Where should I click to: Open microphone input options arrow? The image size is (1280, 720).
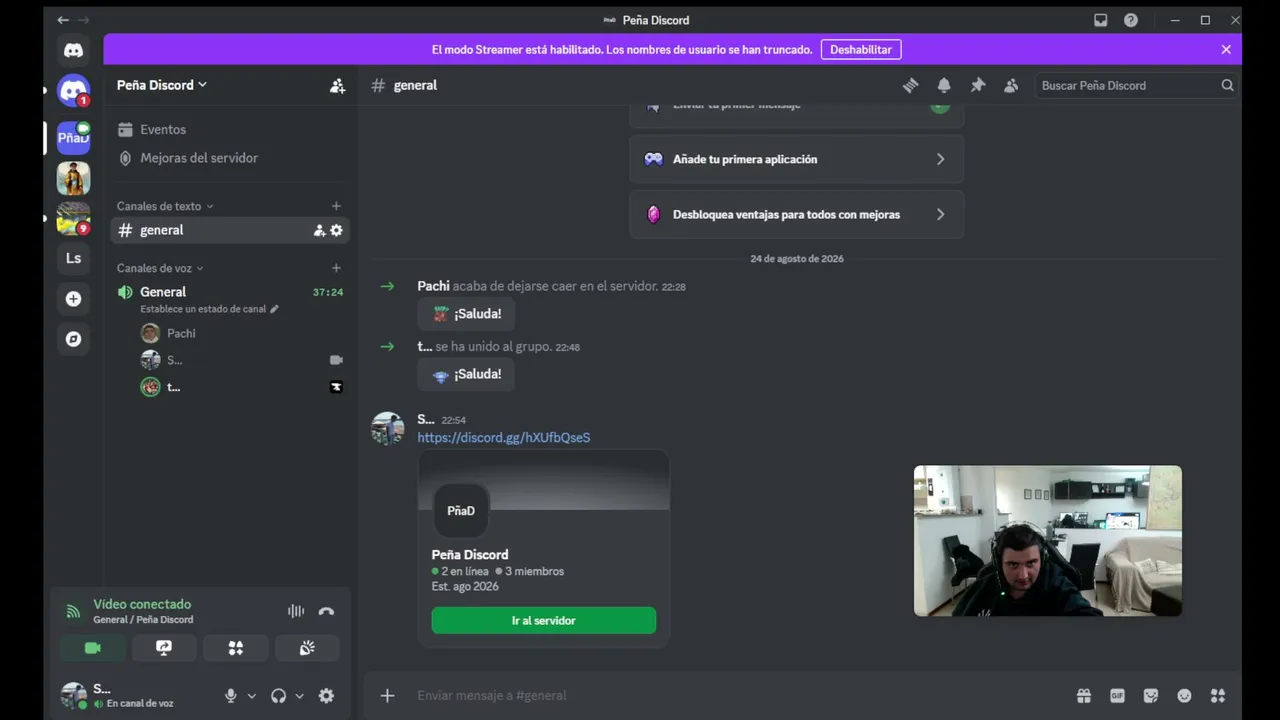coord(251,696)
